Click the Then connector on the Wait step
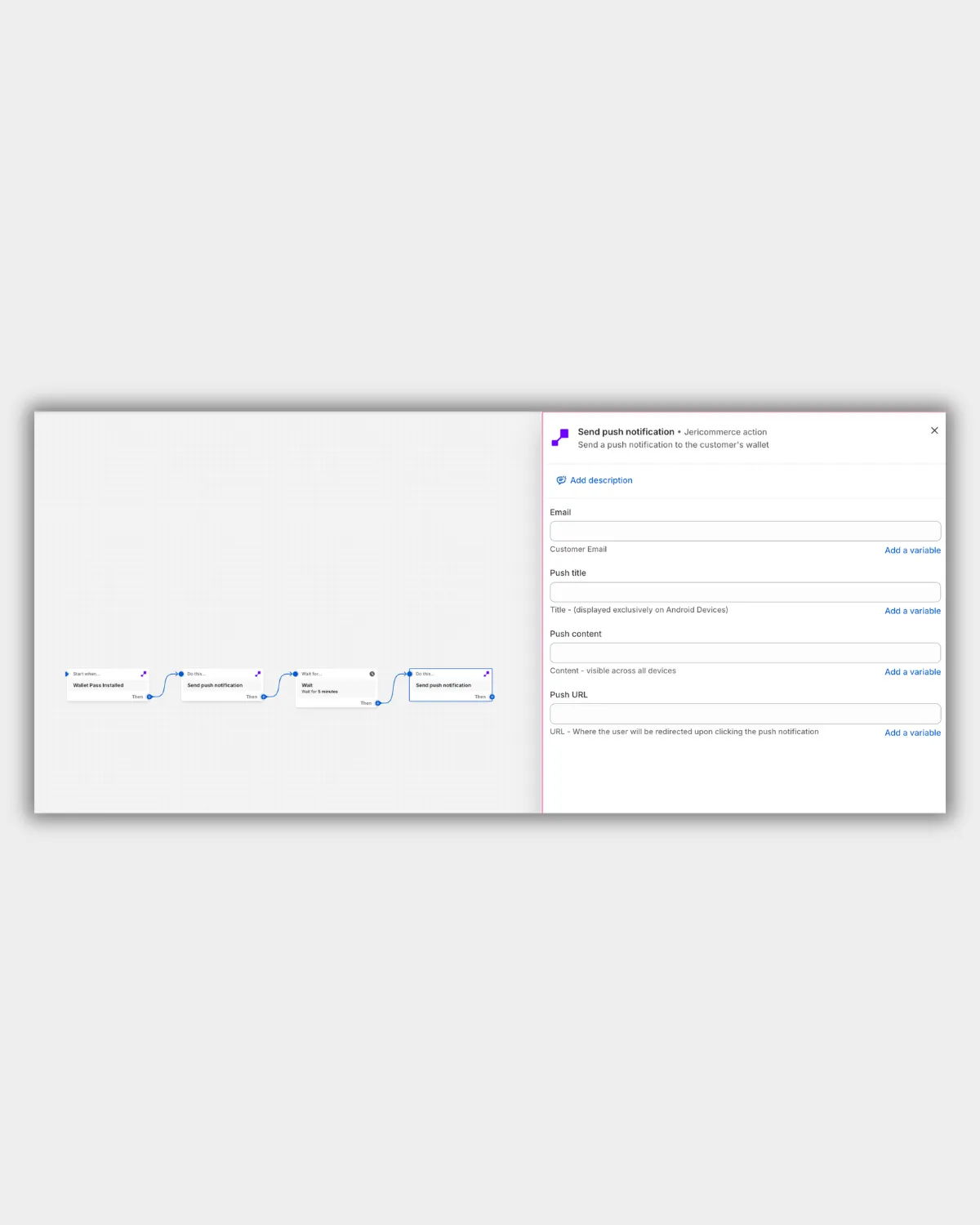Image resolution: width=980 pixels, height=1225 pixels. point(378,703)
